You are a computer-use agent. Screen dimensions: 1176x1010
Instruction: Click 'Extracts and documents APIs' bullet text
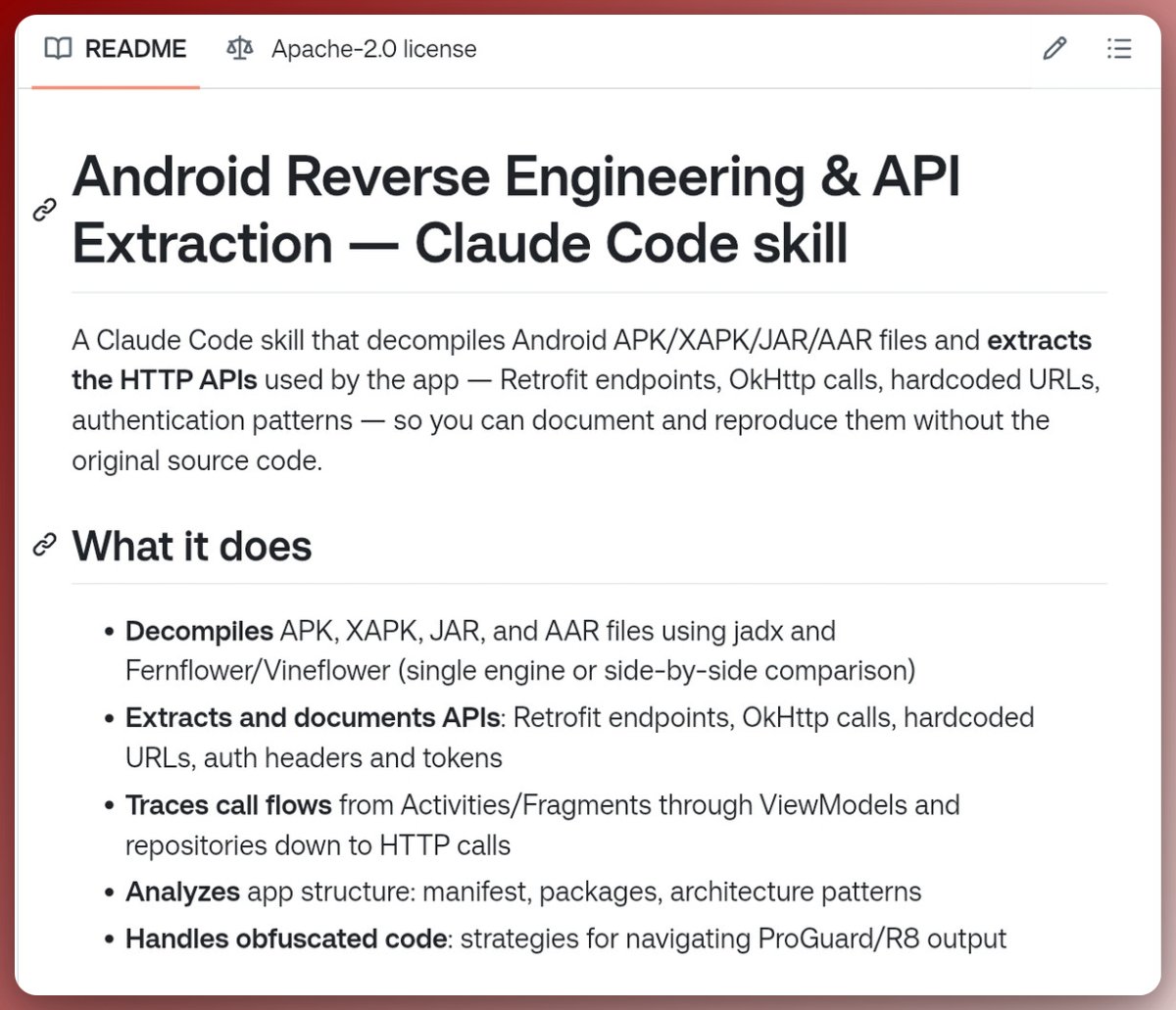(313, 717)
